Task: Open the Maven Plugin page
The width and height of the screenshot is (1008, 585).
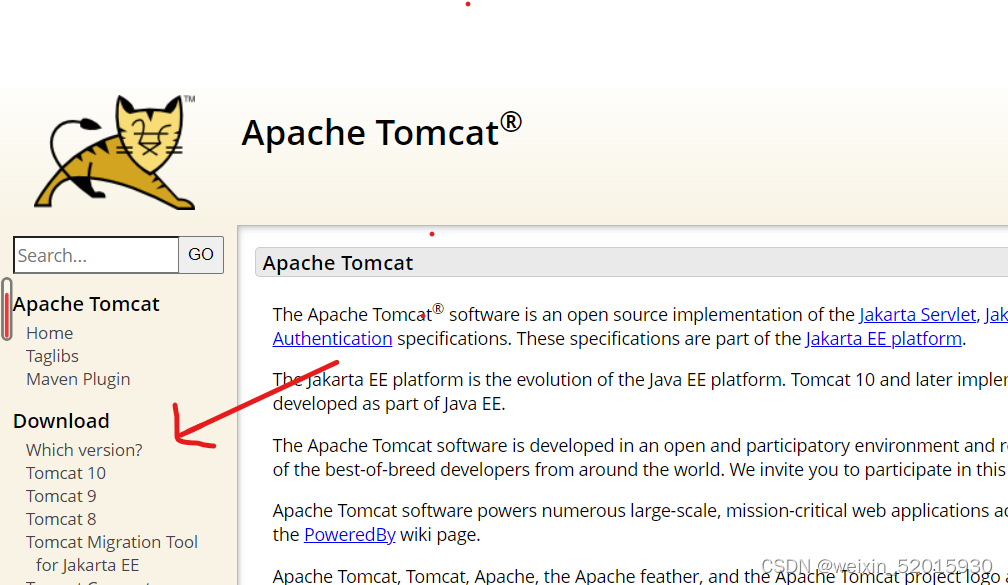Action: pos(78,378)
